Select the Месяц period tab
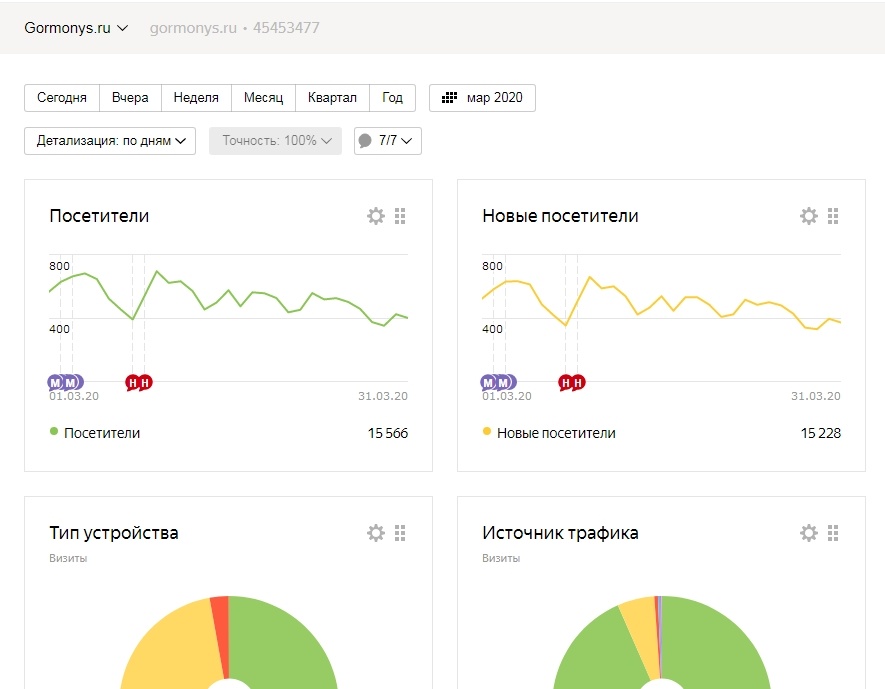Screen dimensions: 885x689 click(264, 98)
